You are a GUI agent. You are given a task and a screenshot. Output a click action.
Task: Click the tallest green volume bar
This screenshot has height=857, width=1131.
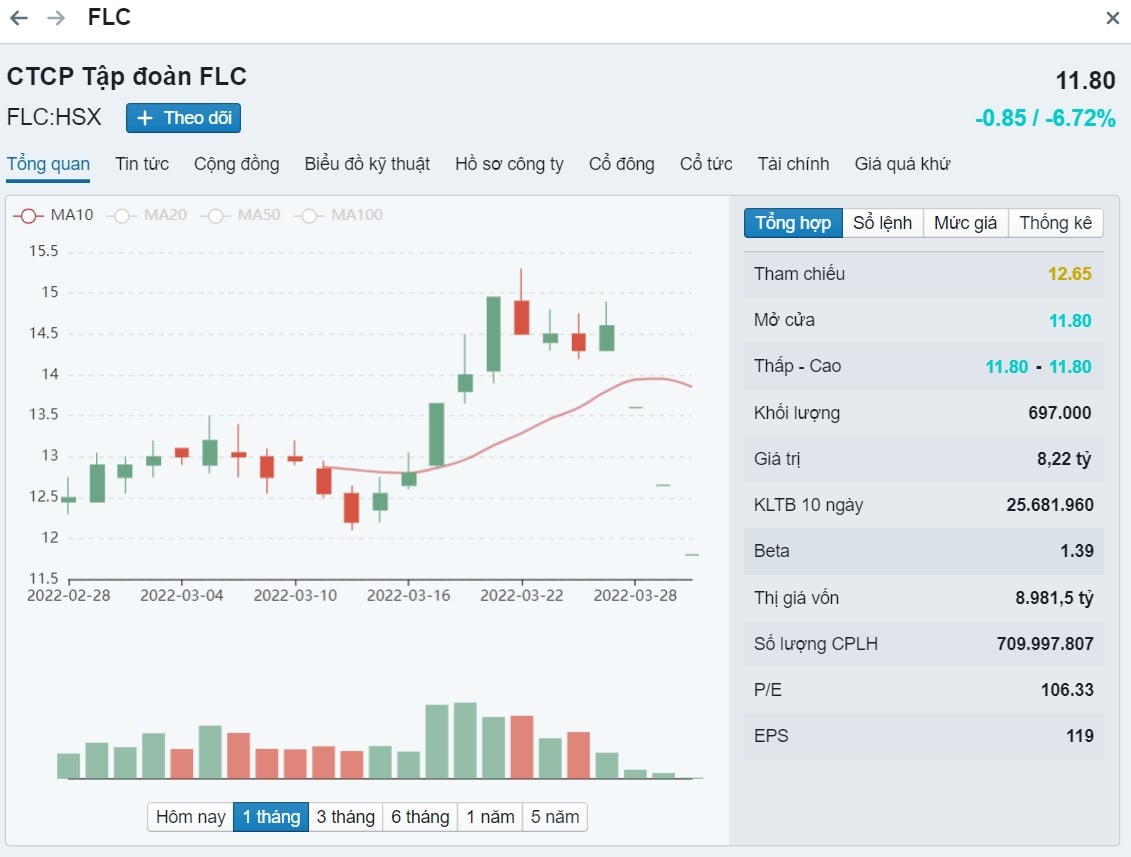[465, 740]
